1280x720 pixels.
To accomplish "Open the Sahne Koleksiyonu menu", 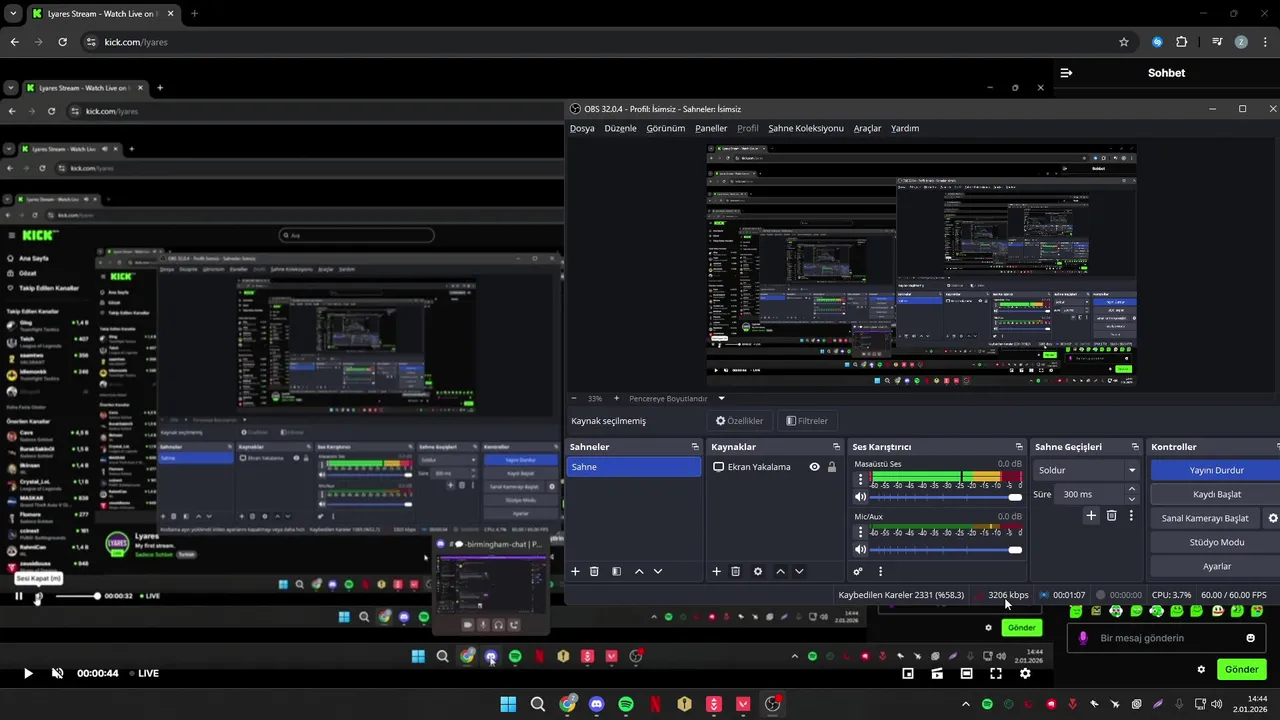I will coord(806,128).
